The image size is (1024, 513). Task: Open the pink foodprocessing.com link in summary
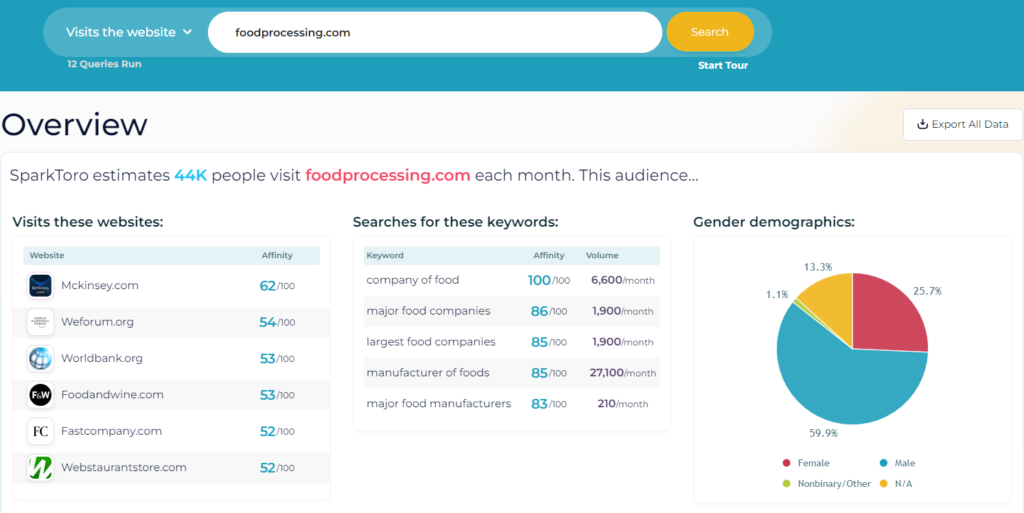point(388,176)
